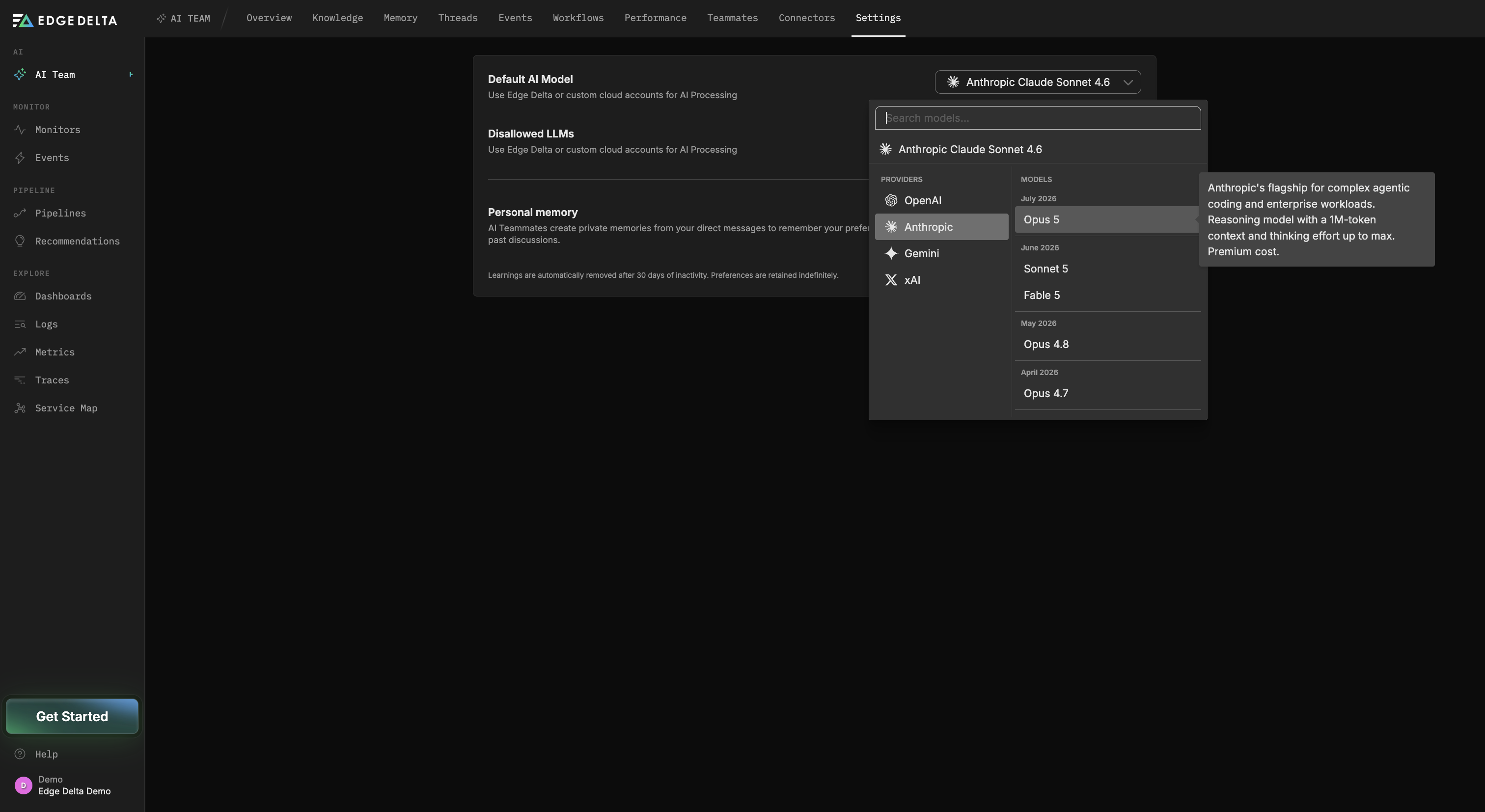Click starburst icon beside current Sonnet 4.6 row
Image resolution: width=1485 pixels, height=812 pixels.
(x=885, y=149)
